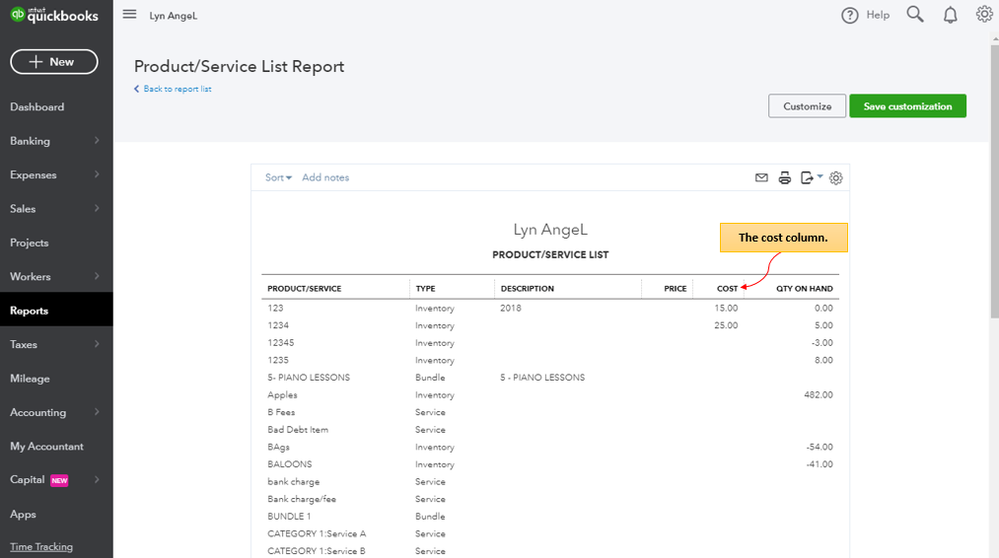999x558 pixels.
Task: Click the TYPE column header
Action: tap(426, 289)
